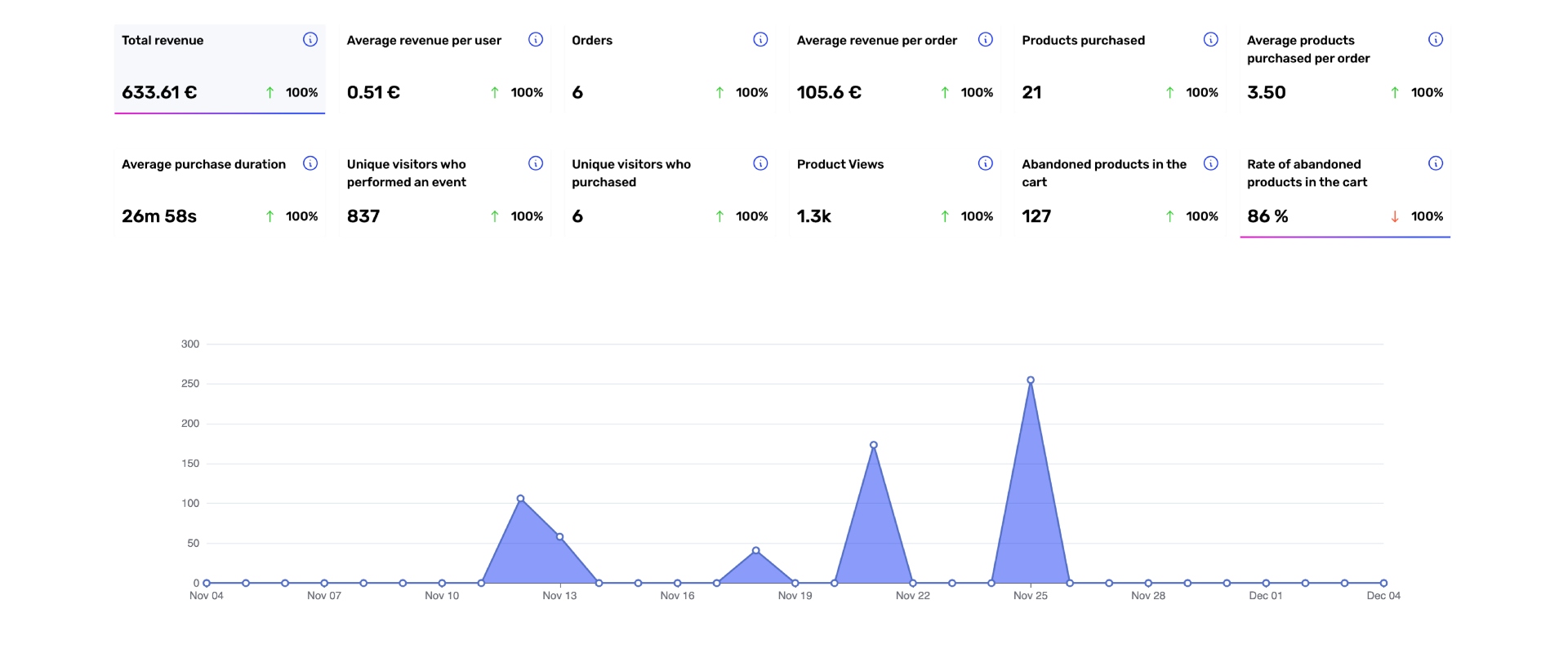The image size is (1568, 653).
Task: Select the Average purchase duration card
Action: (220, 193)
